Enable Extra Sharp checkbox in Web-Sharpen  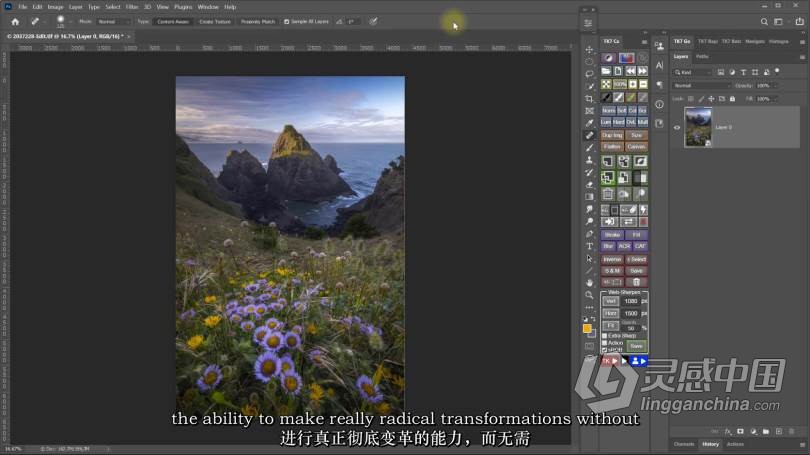pyautogui.click(x=604, y=336)
